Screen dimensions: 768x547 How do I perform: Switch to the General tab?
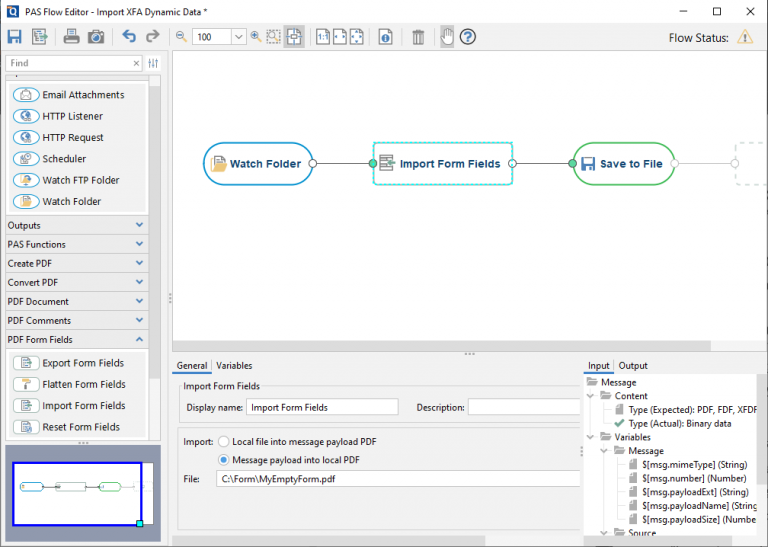coord(192,366)
